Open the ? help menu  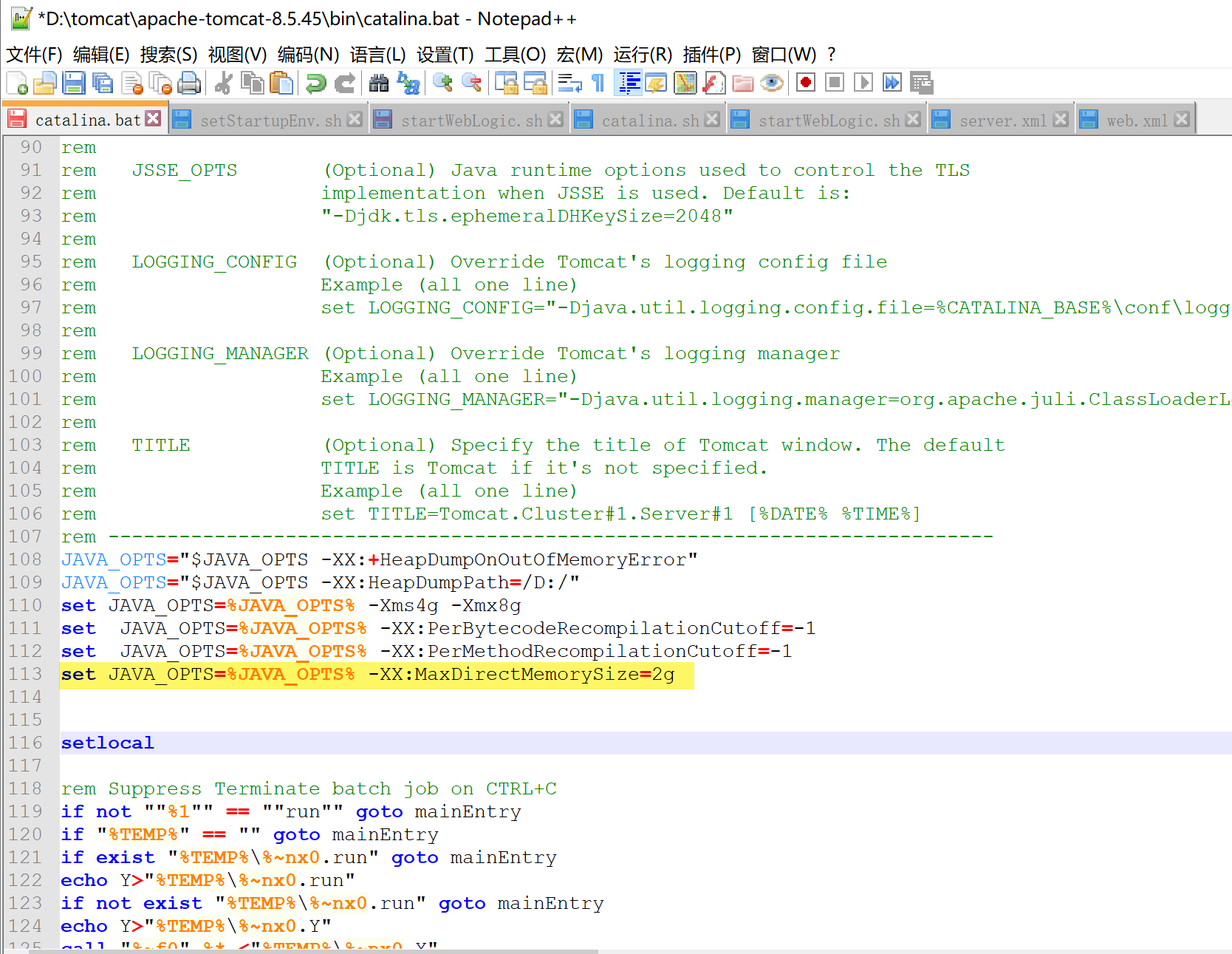(x=832, y=55)
